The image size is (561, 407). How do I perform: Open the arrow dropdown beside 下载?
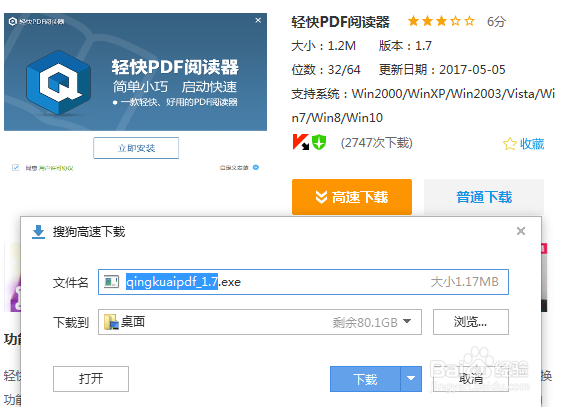click(x=411, y=379)
